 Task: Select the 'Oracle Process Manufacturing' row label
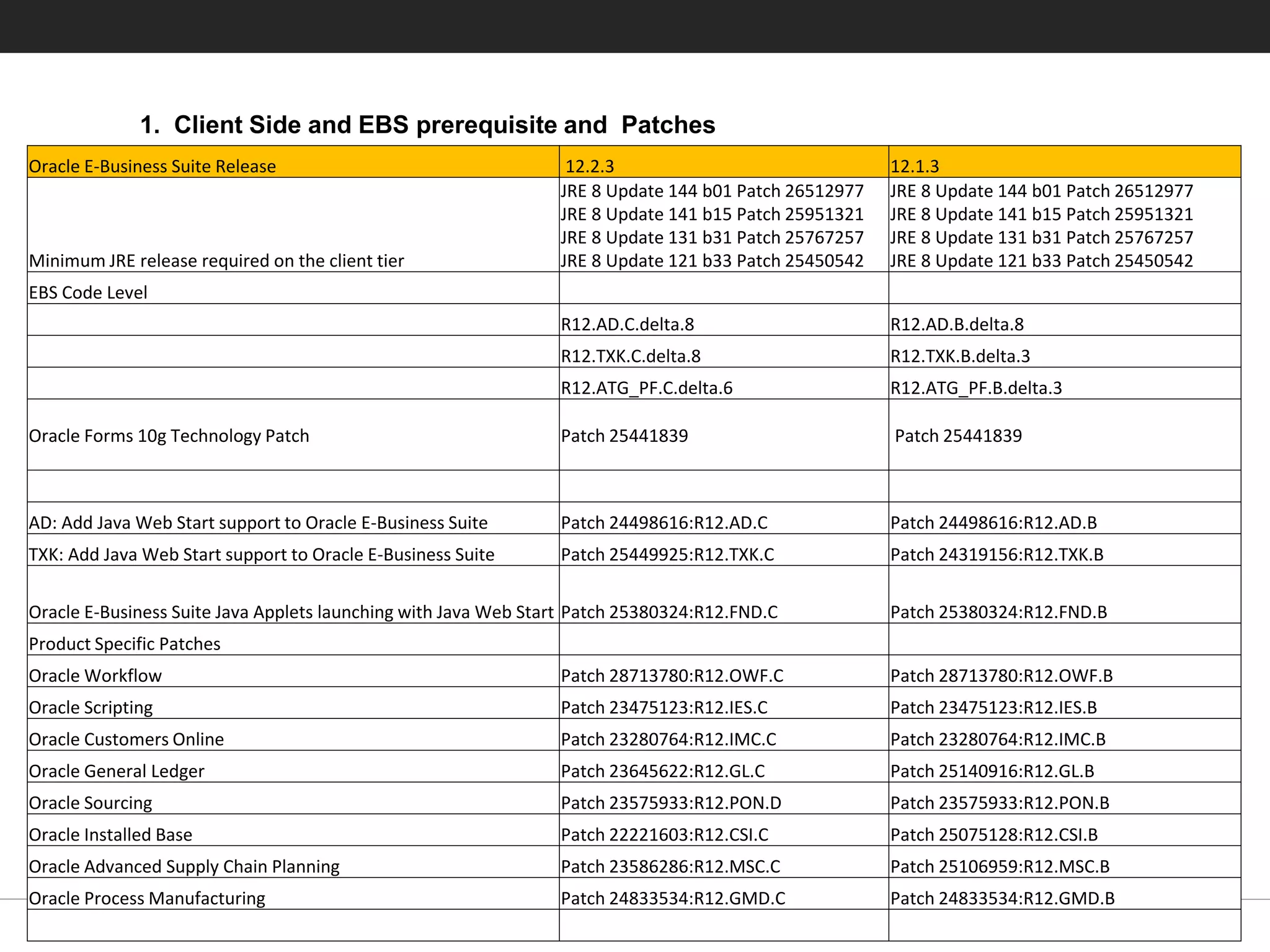point(147,899)
